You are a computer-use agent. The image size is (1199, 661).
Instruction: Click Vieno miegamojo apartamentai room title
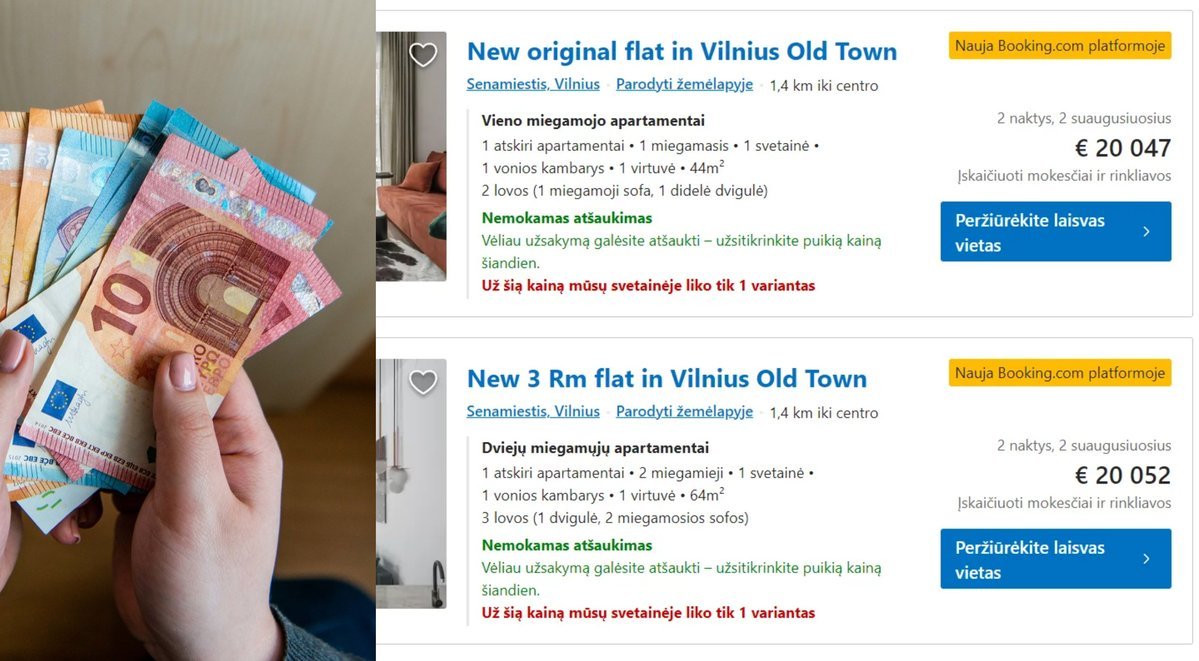[x=593, y=120]
